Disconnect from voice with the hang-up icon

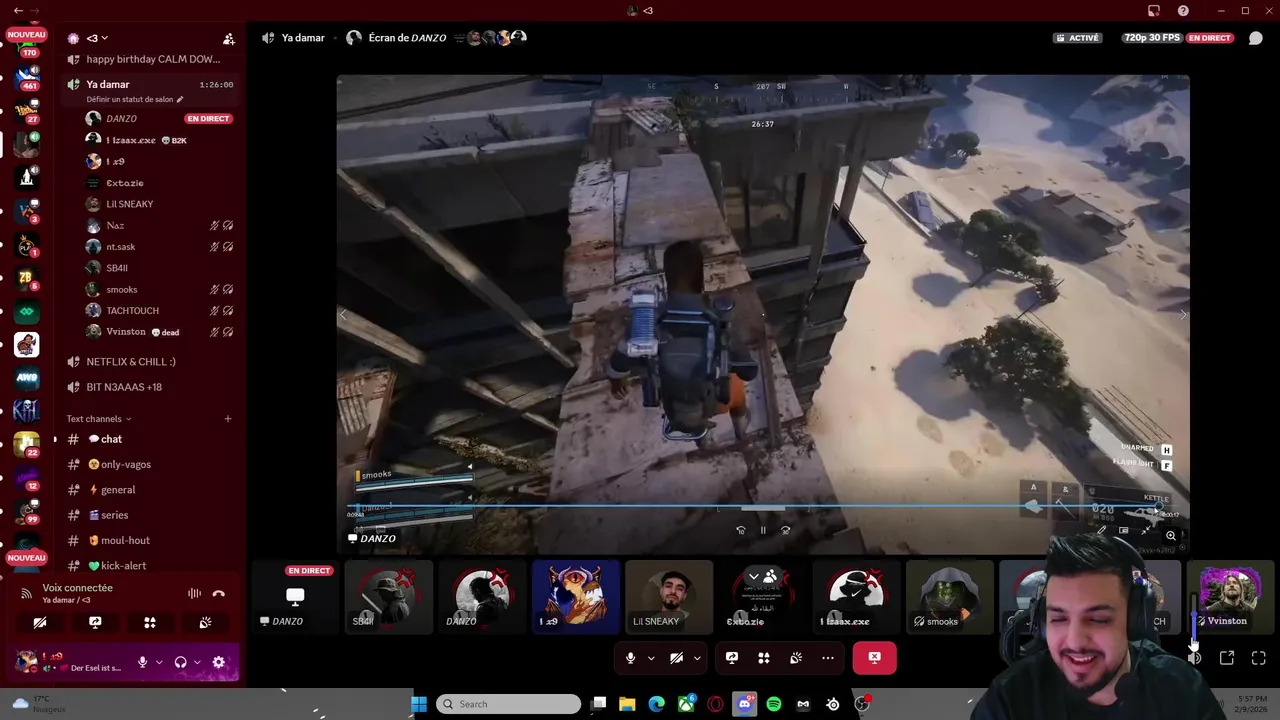(219, 593)
